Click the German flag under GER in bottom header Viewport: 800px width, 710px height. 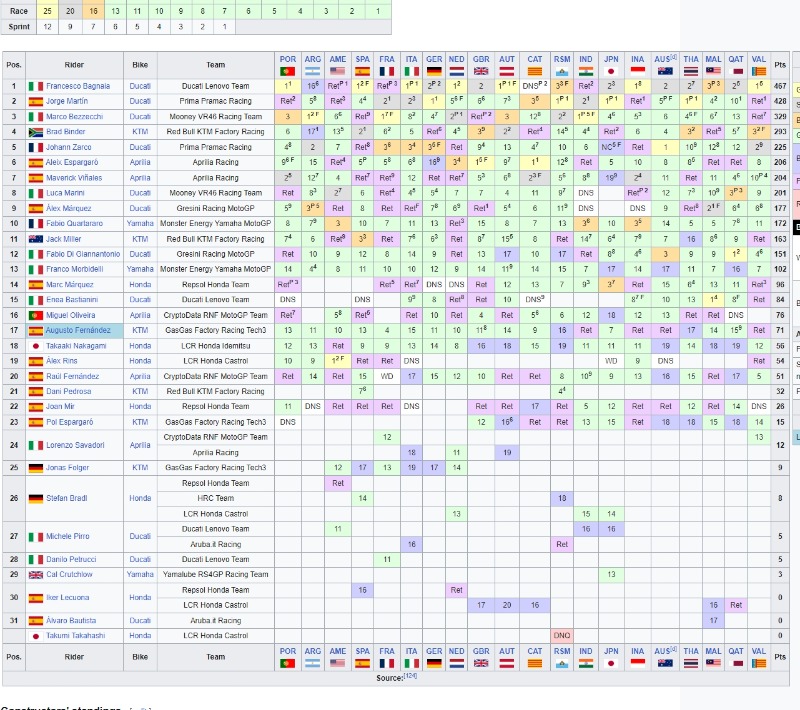pos(434,663)
